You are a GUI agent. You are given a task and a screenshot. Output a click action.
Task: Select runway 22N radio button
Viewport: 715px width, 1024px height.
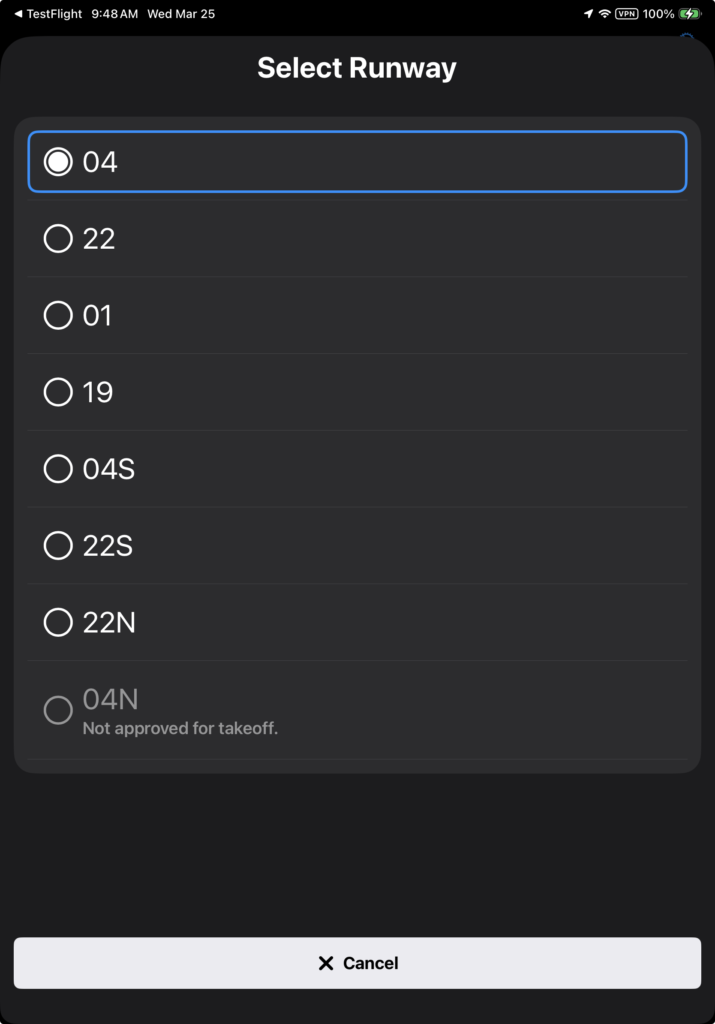point(58,623)
